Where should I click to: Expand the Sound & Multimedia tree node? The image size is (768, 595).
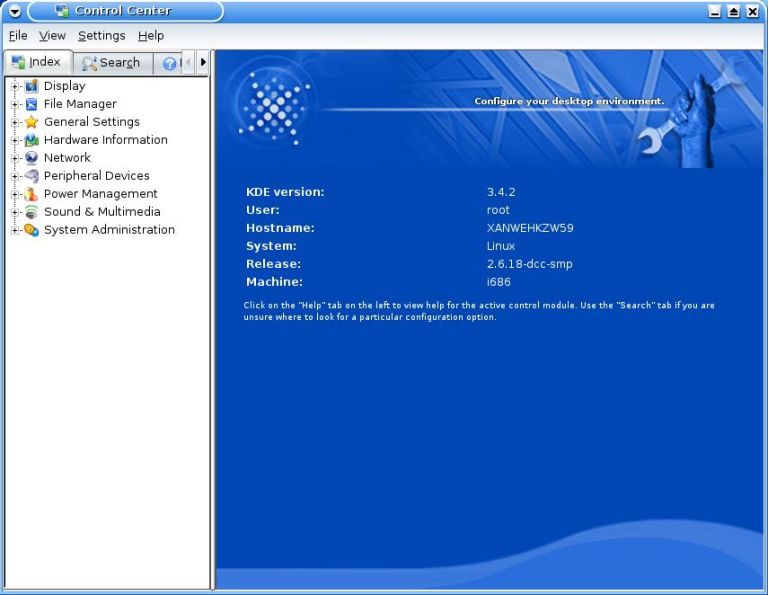[15, 212]
